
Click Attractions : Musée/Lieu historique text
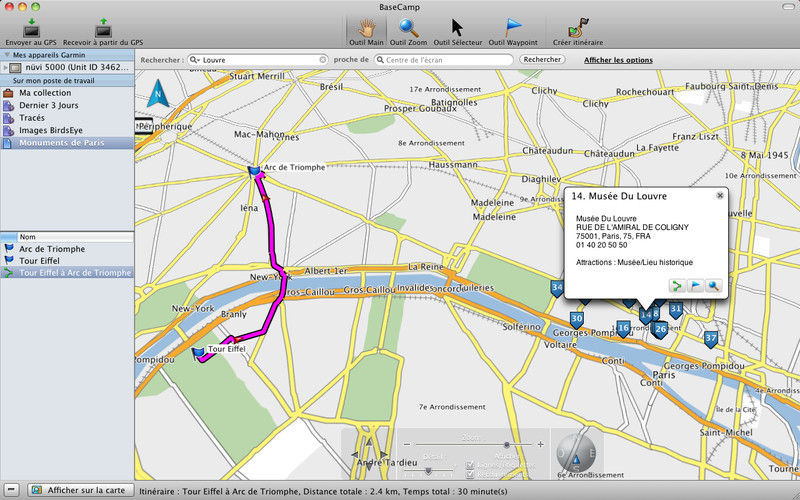pos(634,262)
